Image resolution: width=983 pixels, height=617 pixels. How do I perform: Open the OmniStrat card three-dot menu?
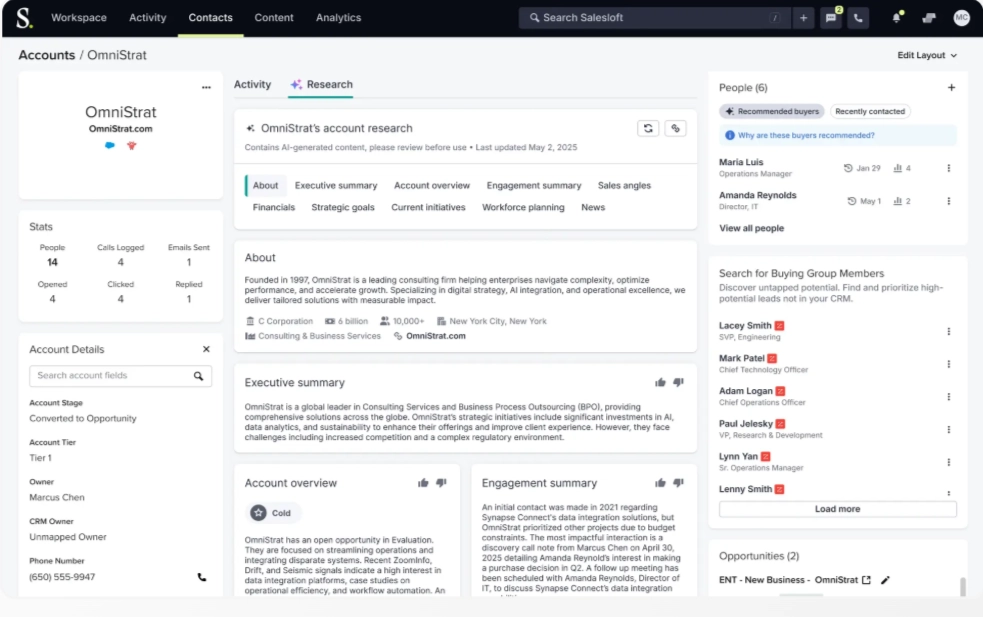click(x=206, y=87)
